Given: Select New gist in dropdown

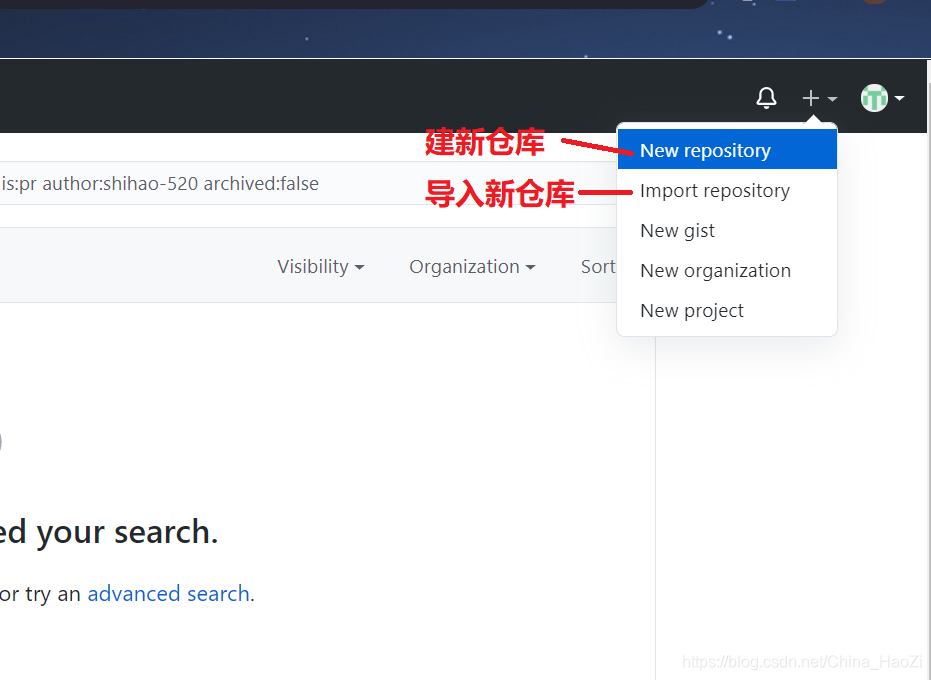Looking at the screenshot, I should point(727,230).
